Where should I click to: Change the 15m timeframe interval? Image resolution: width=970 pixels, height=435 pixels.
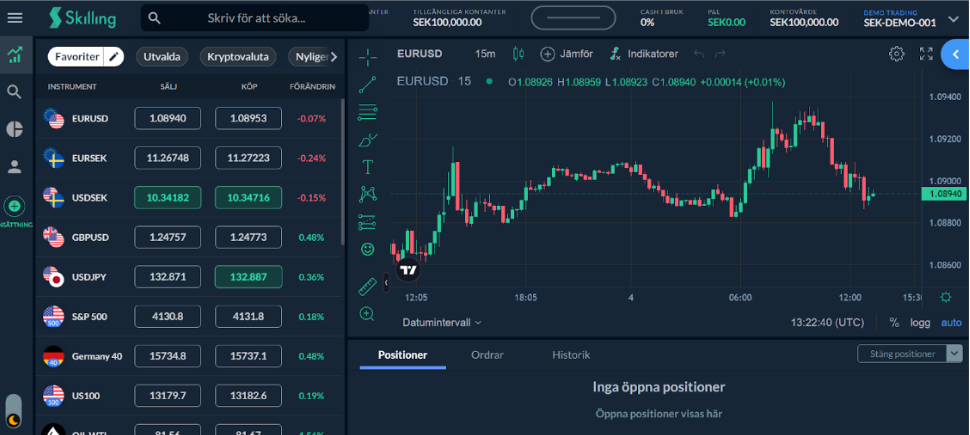click(x=485, y=54)
